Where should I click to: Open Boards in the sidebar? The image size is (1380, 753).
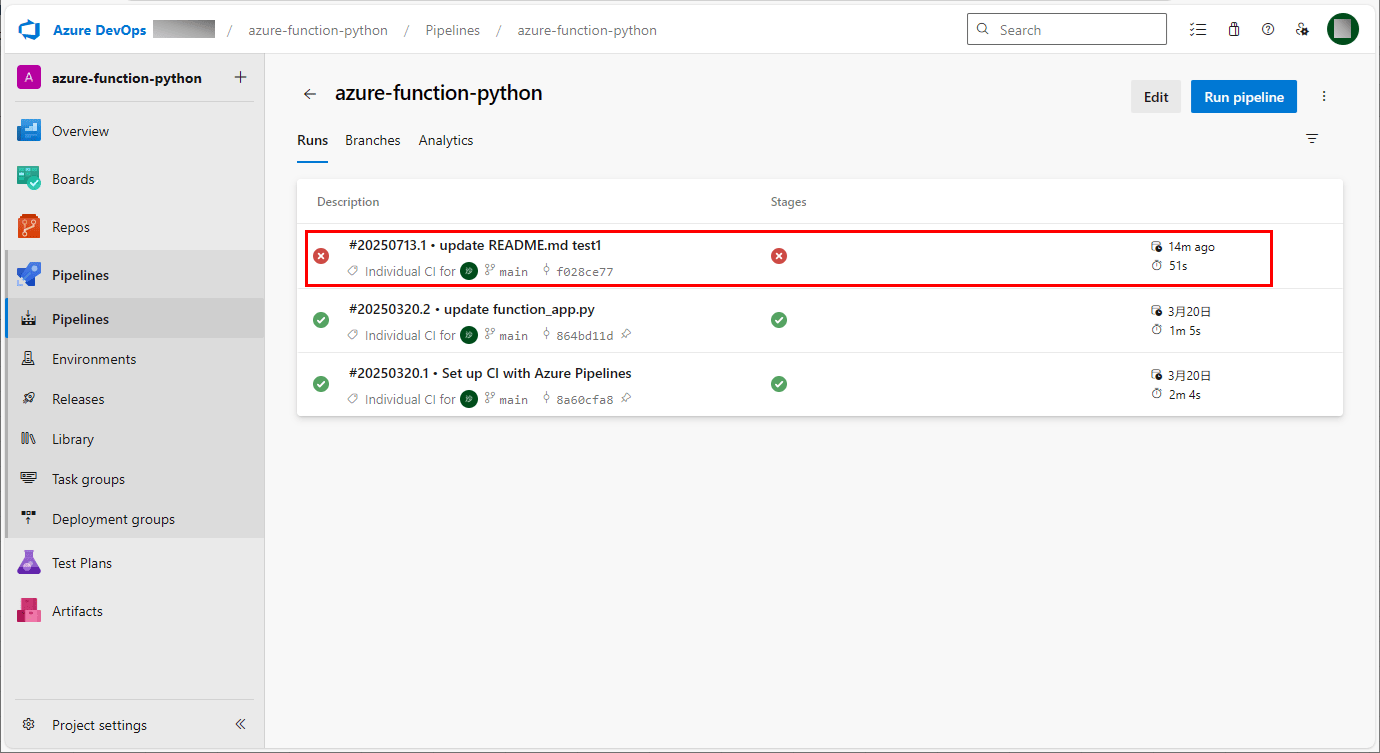point(132,179)
